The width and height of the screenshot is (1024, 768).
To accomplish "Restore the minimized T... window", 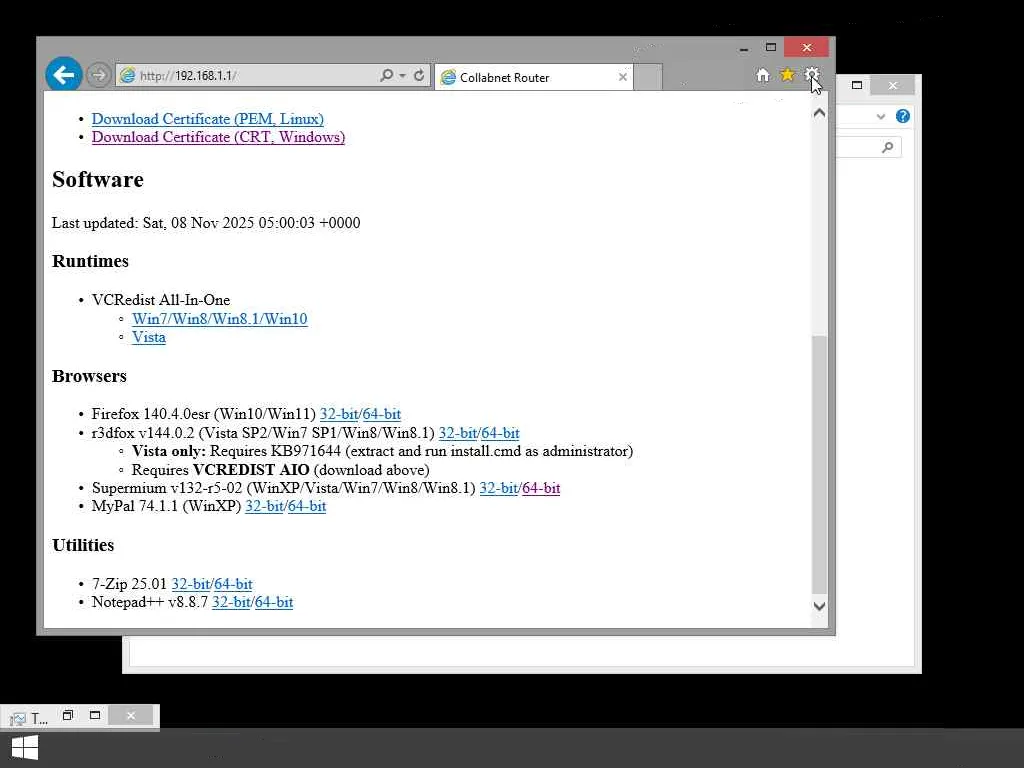I will coord(68,715).
